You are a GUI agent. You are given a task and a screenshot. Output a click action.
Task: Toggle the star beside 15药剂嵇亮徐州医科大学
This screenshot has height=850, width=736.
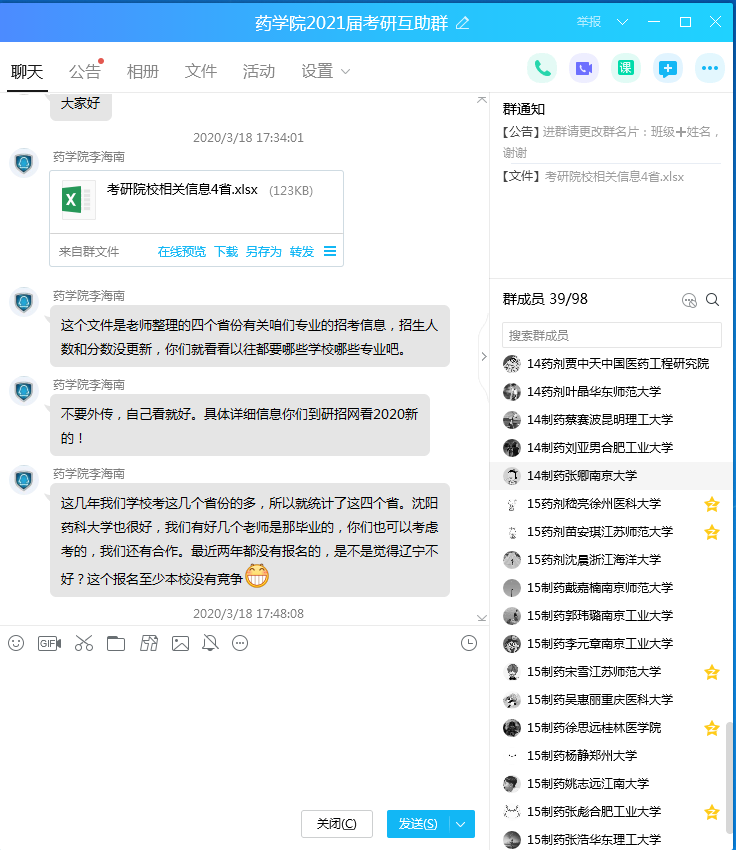[712, 504]
